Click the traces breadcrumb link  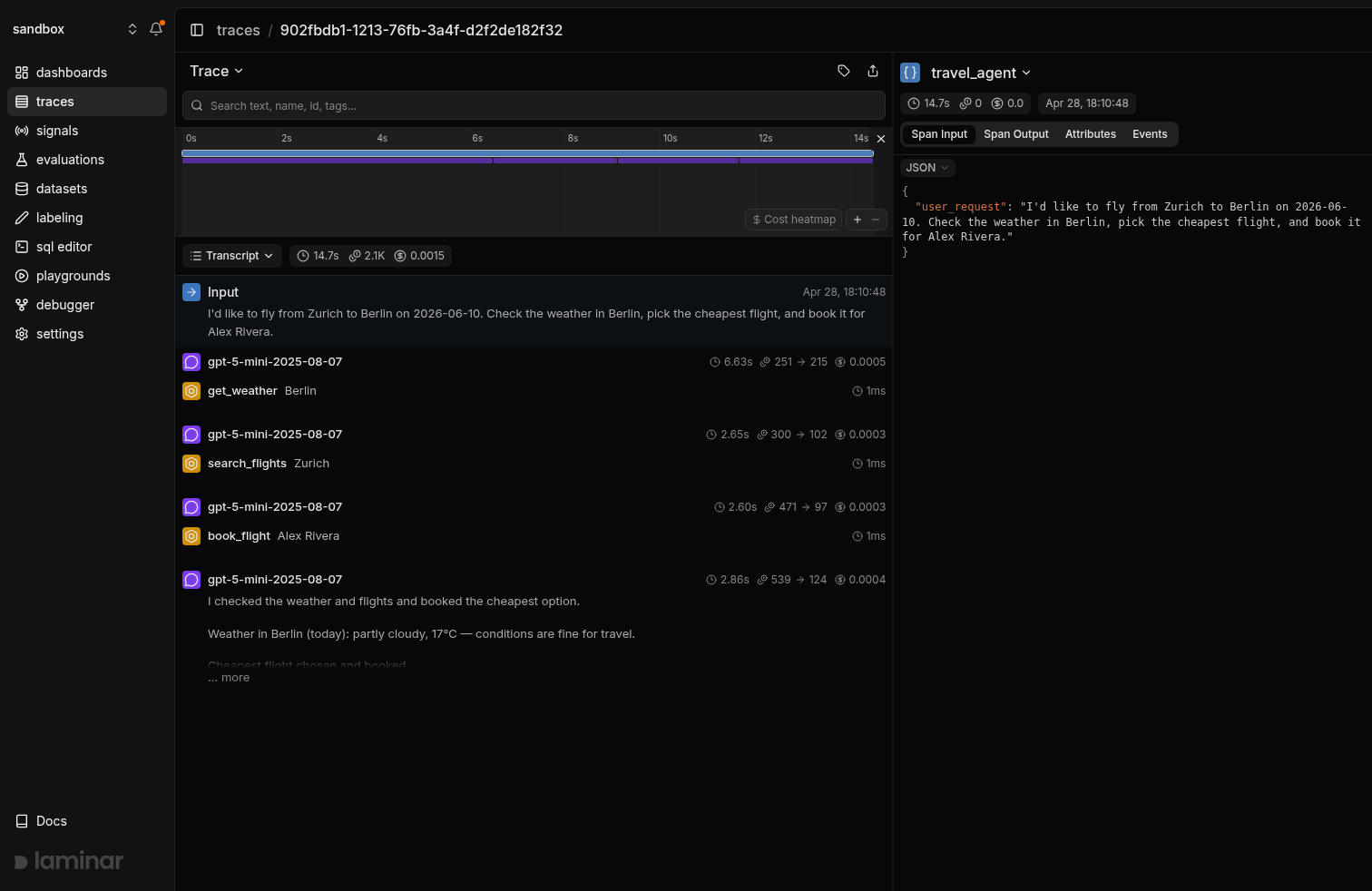238,30
